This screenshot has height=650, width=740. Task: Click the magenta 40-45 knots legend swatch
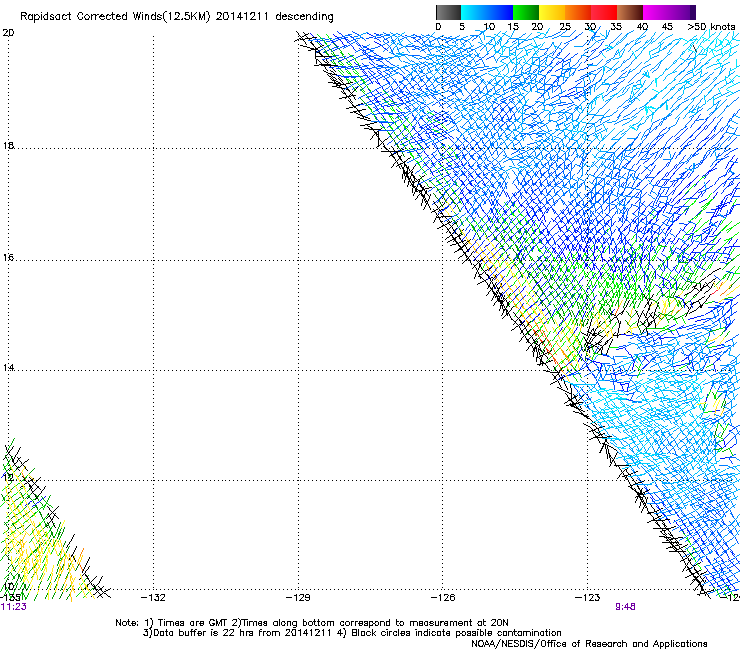(656, 12)
